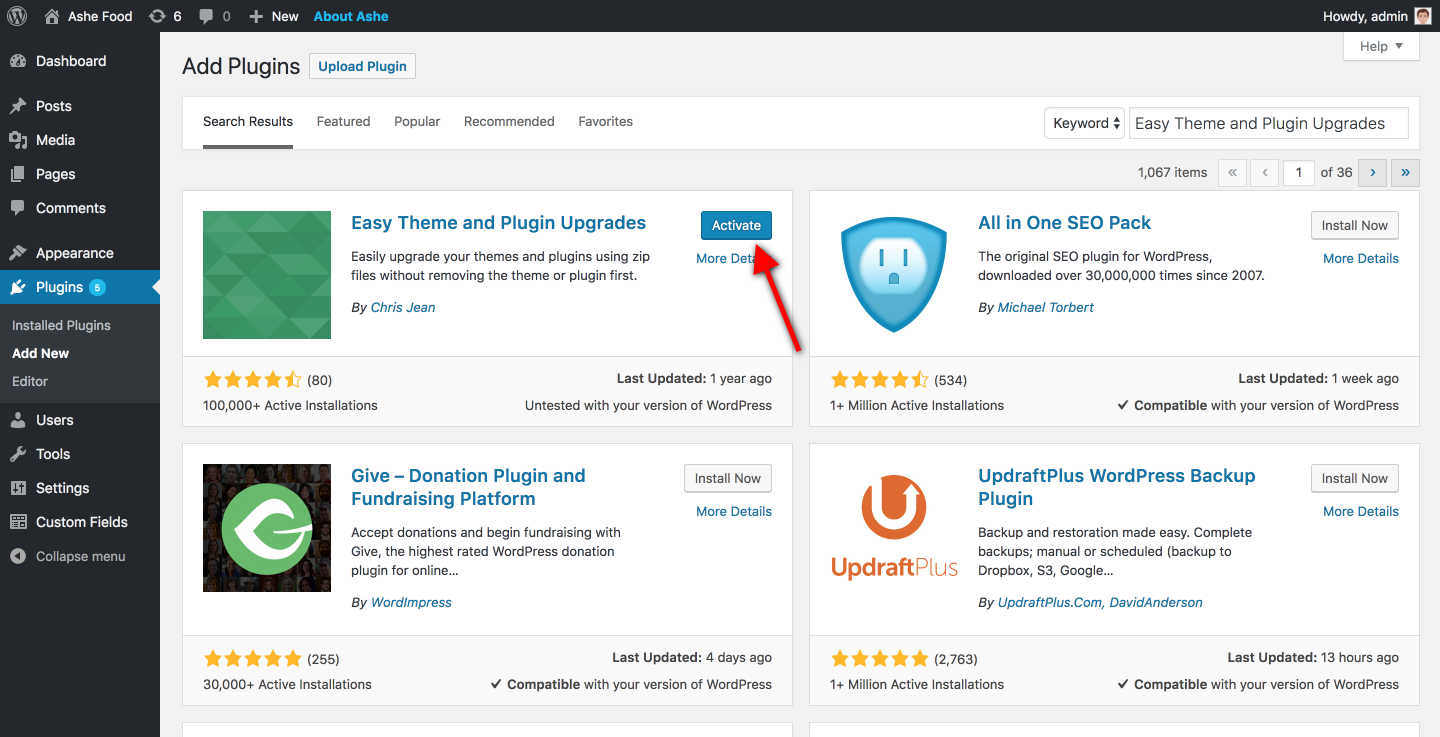Open the Keyword search type dropdown
Screen dimensions: 1440x737
pos(1084,123)
